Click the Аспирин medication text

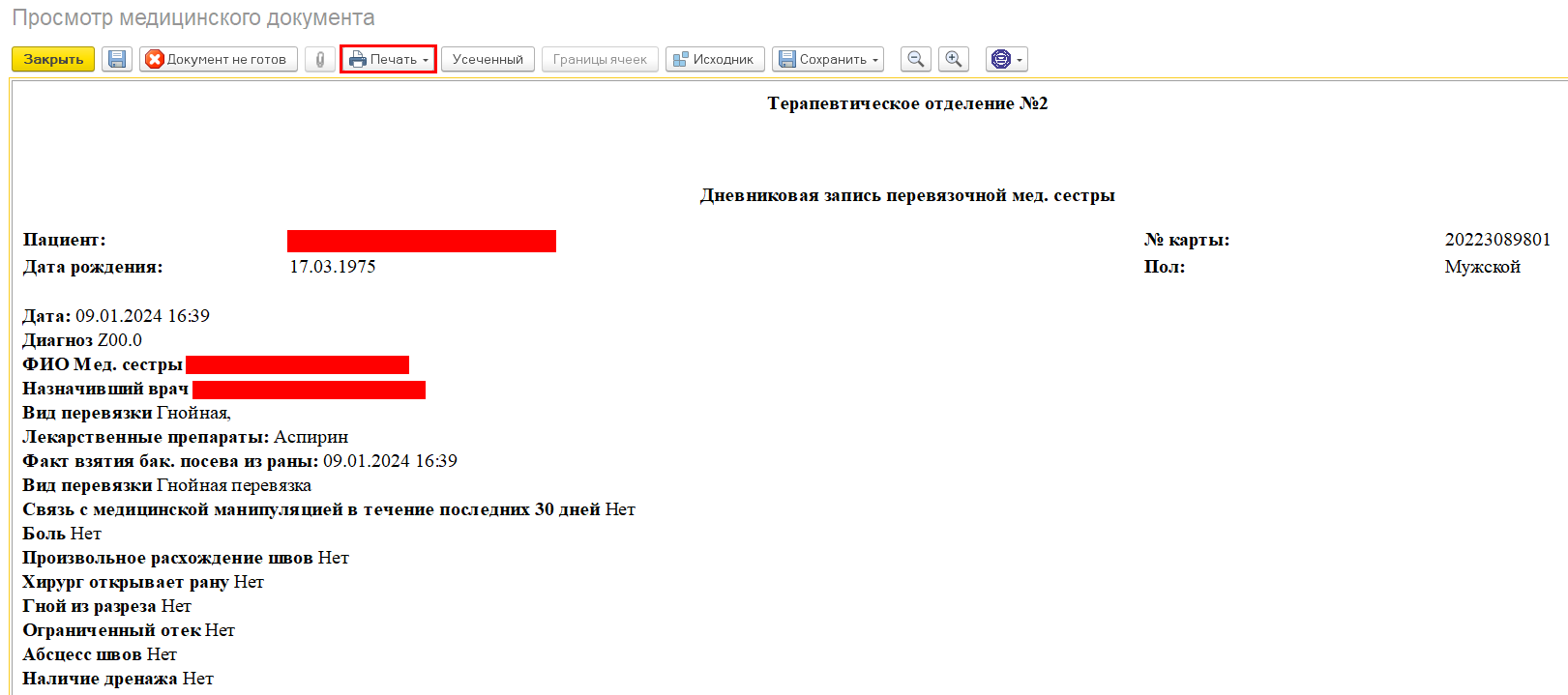(311, 437)
